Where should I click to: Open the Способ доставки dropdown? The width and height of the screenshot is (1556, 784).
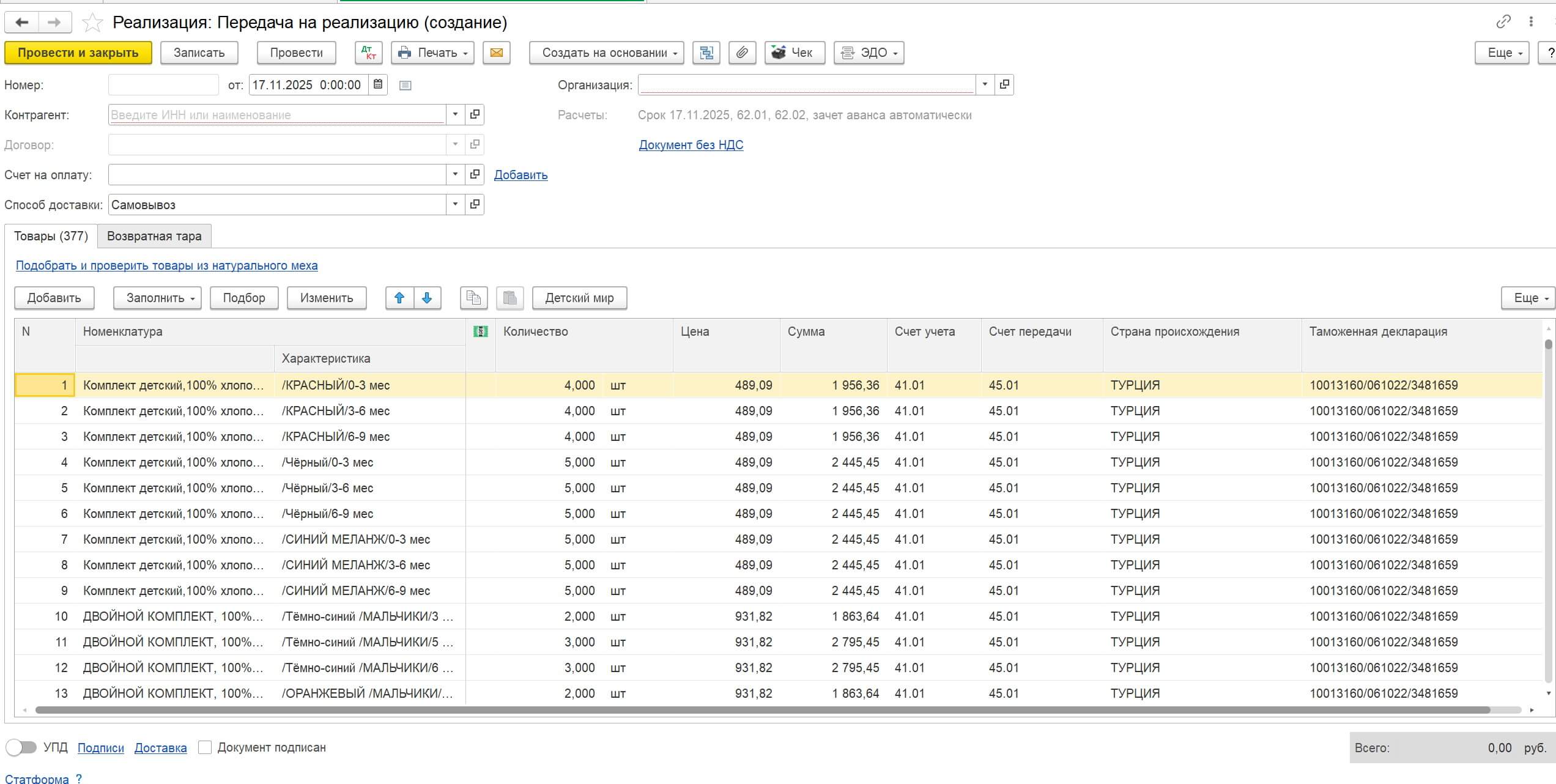[454, 204]
